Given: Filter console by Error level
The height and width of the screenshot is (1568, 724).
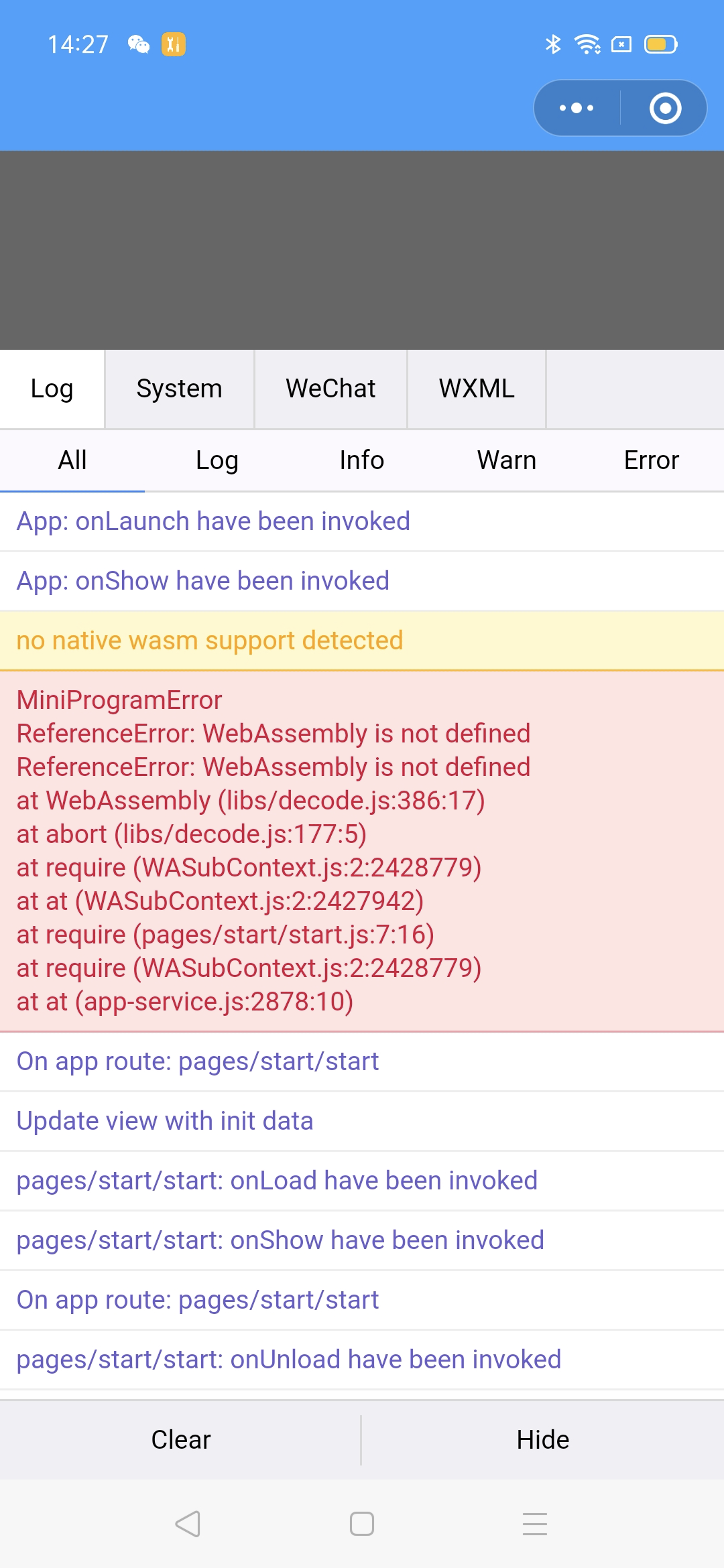Looking at the screenshot, I should (x=652, y=460).
